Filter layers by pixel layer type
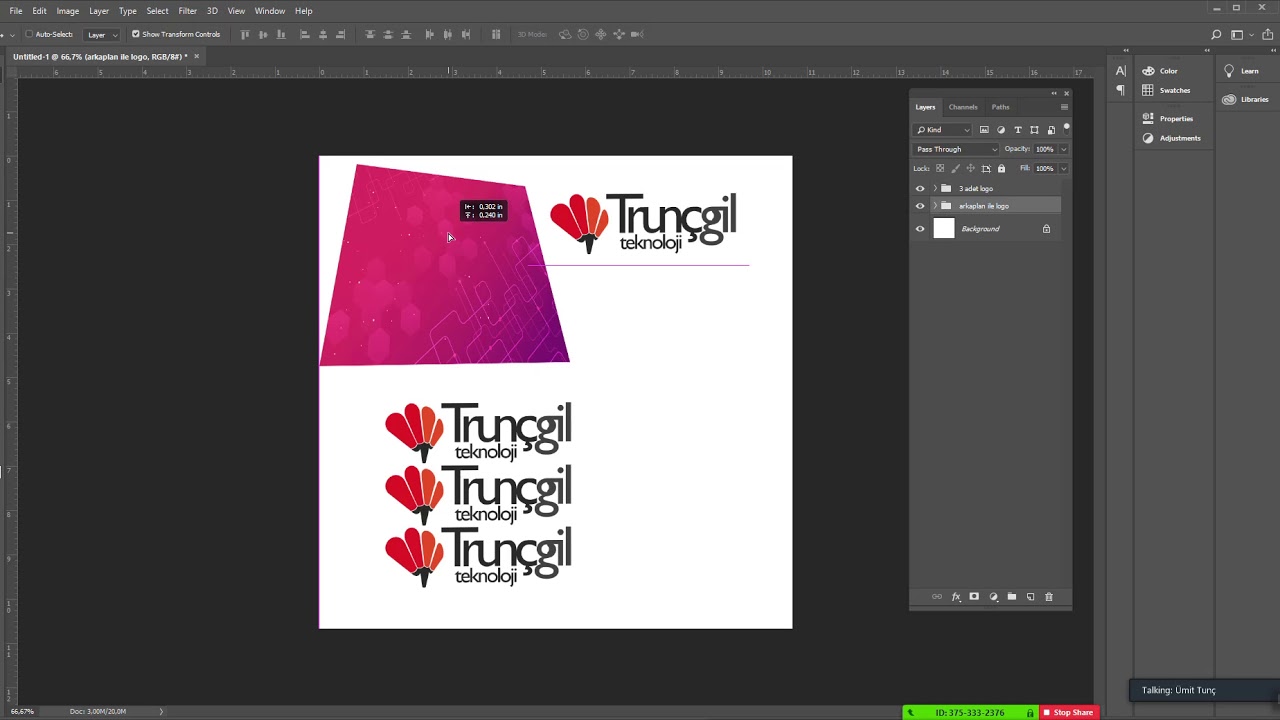Screen dimensions: 1280x720 coord(984,130)
